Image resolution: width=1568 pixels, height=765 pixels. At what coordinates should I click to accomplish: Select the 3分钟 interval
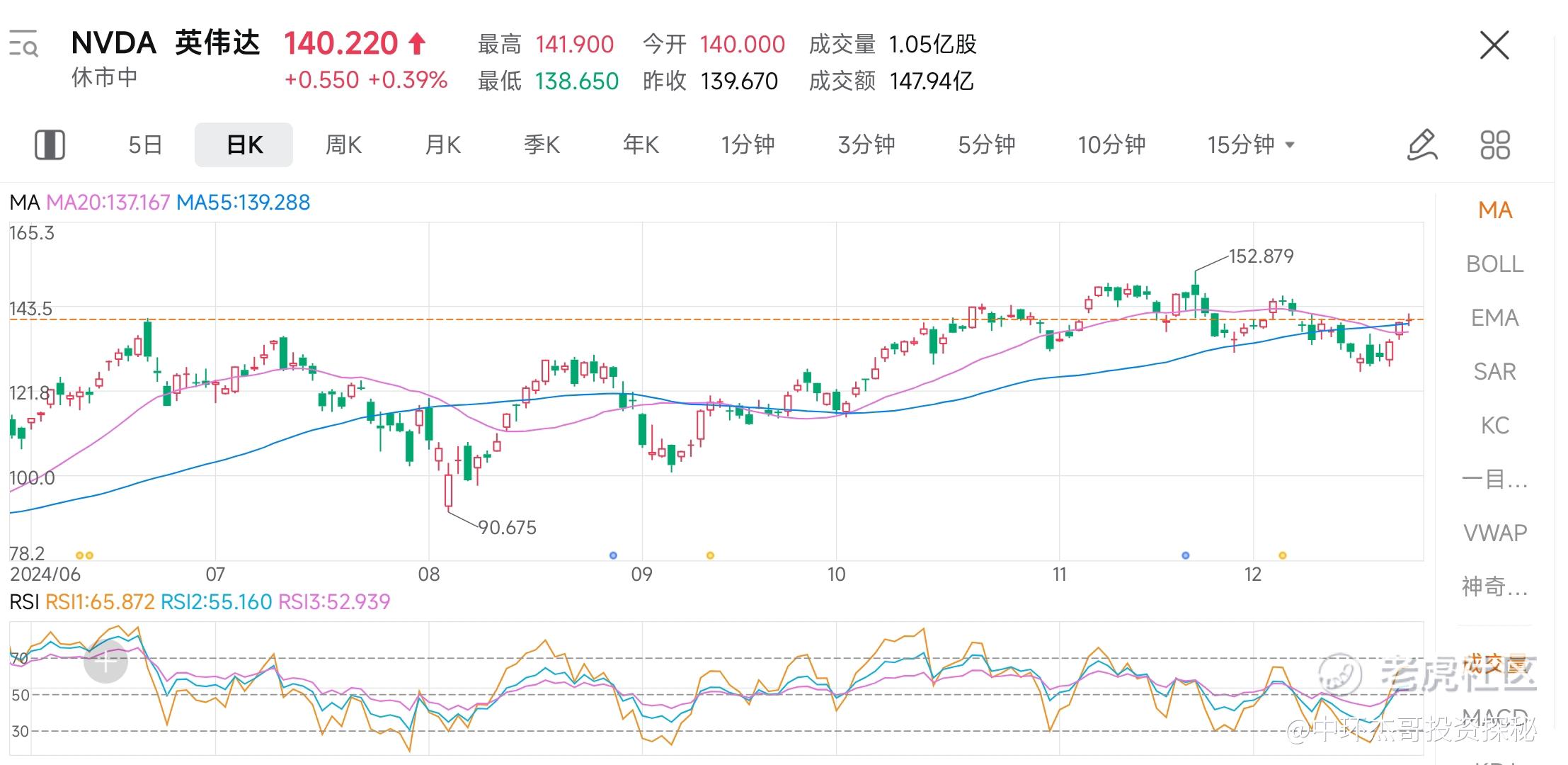pos(866,144)
